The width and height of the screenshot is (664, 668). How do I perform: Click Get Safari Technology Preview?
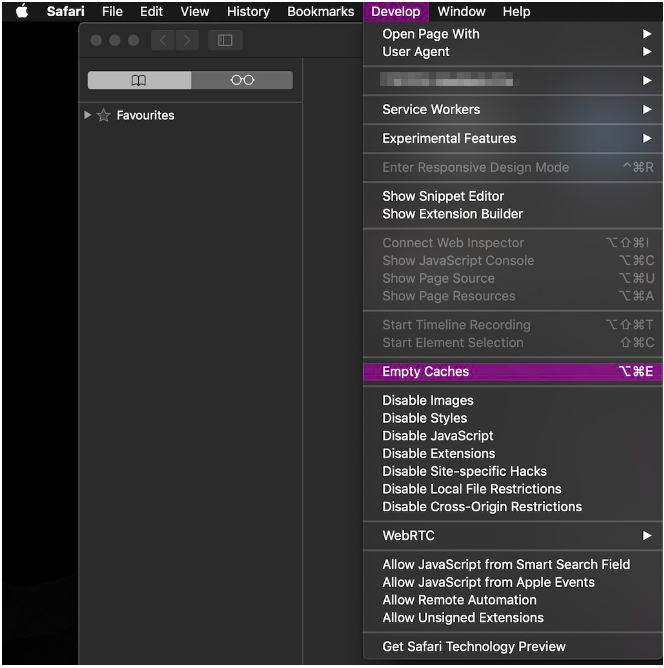pyautogui.click(x=473, y=646)
